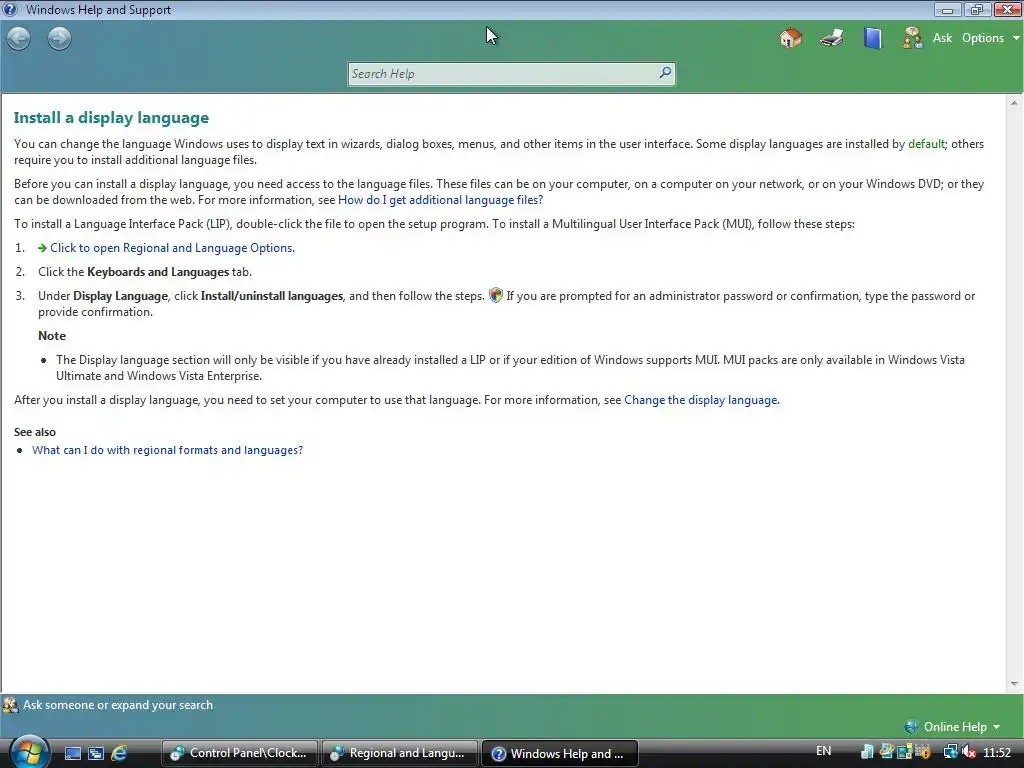The height and width of the screenshot is (768, 1024).
Task: Click the 'See also' heading text
Action: [35, 432]
